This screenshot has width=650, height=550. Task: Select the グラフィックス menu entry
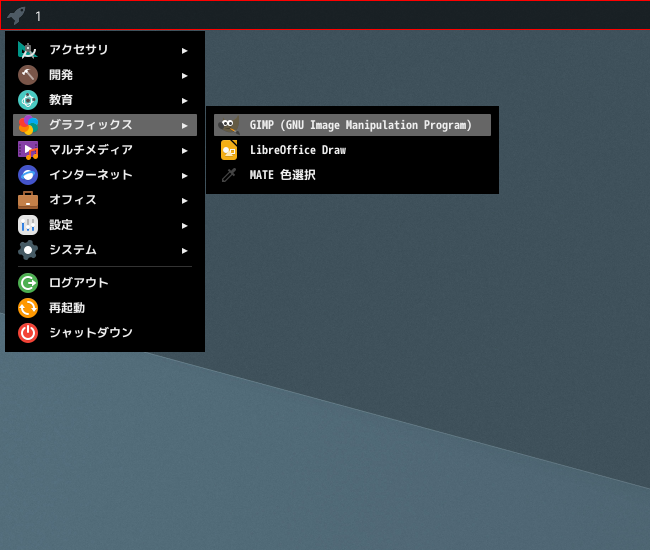click(x=105, y=125)
